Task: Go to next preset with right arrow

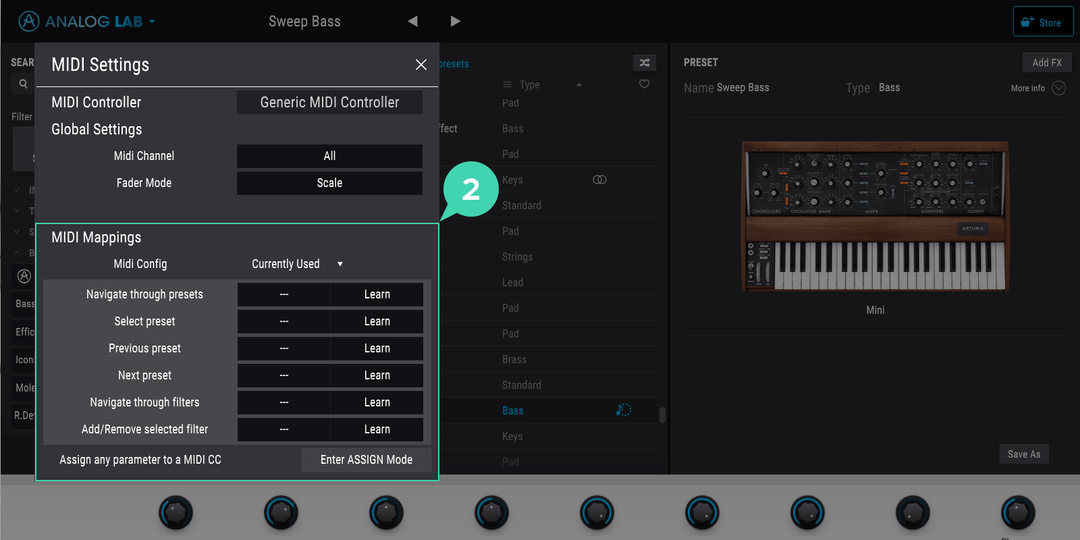Action: click(455, 21)
